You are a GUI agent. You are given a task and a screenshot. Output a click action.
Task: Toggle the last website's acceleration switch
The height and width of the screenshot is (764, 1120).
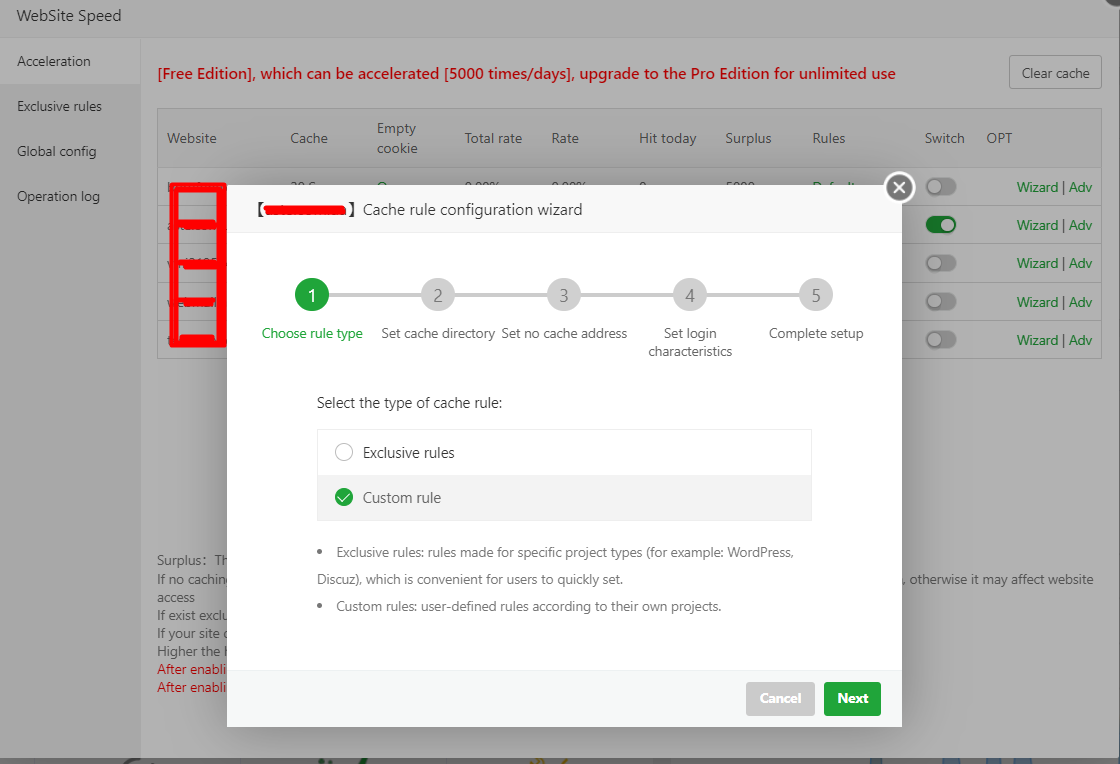[940, 340]
